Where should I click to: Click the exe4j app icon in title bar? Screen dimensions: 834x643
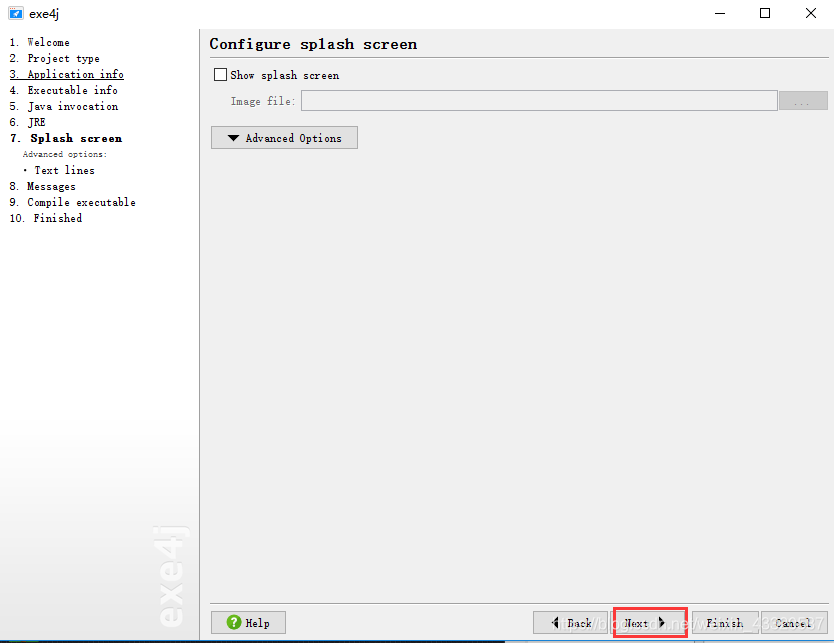point(15,13)
